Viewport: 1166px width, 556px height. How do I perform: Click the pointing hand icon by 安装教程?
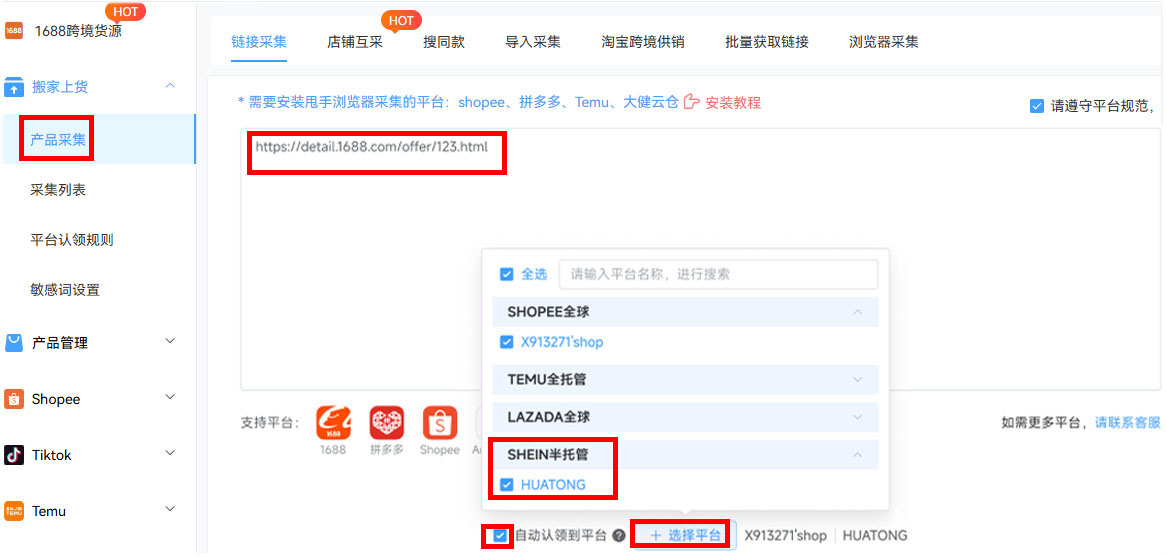(x=692, y=102)
